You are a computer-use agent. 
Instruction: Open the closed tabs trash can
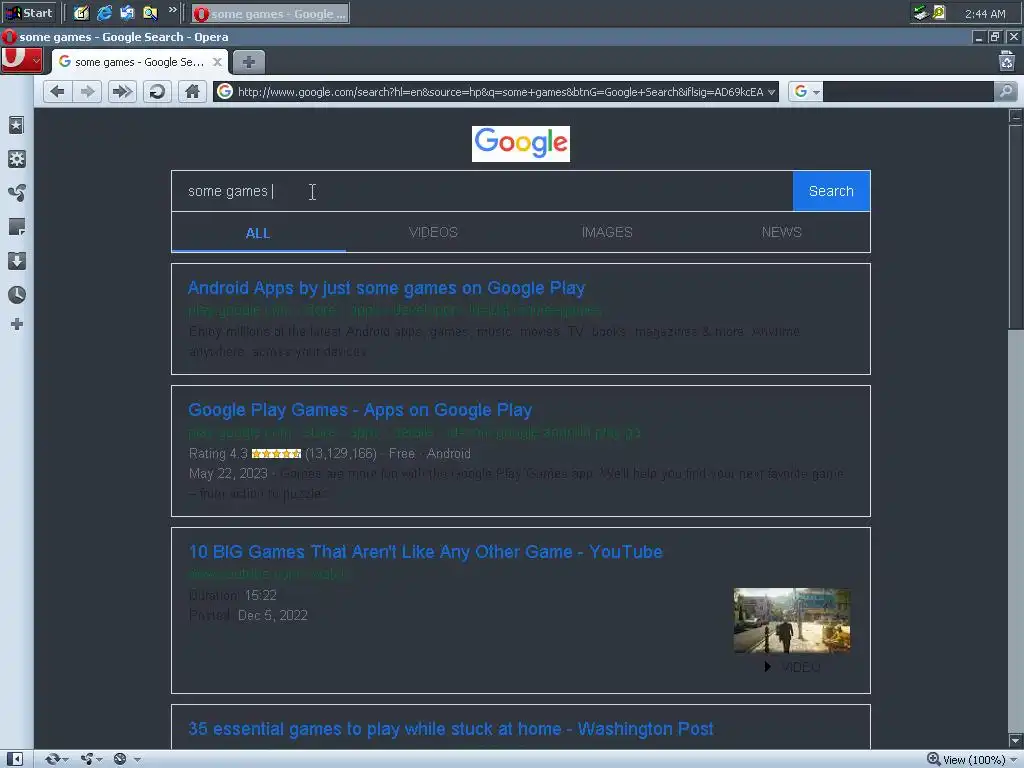(1006, 61)
